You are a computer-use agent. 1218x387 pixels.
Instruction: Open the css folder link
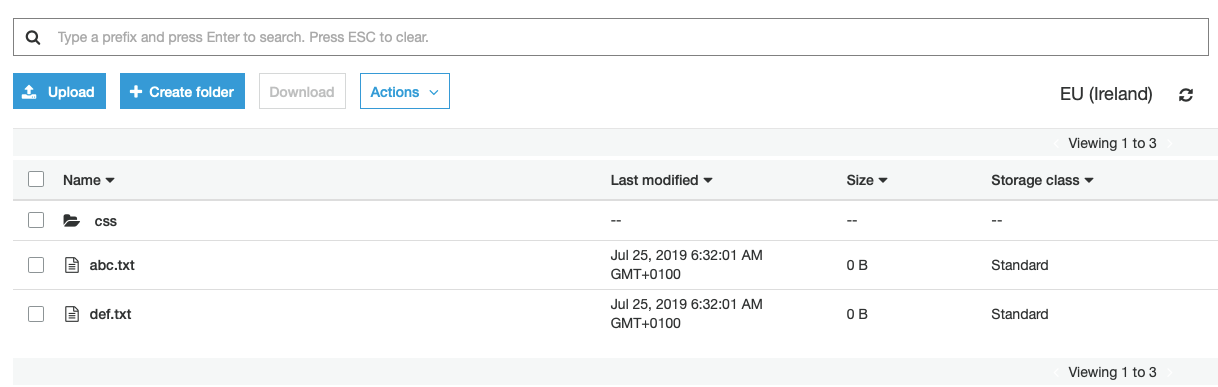click(x=106, y=221)
